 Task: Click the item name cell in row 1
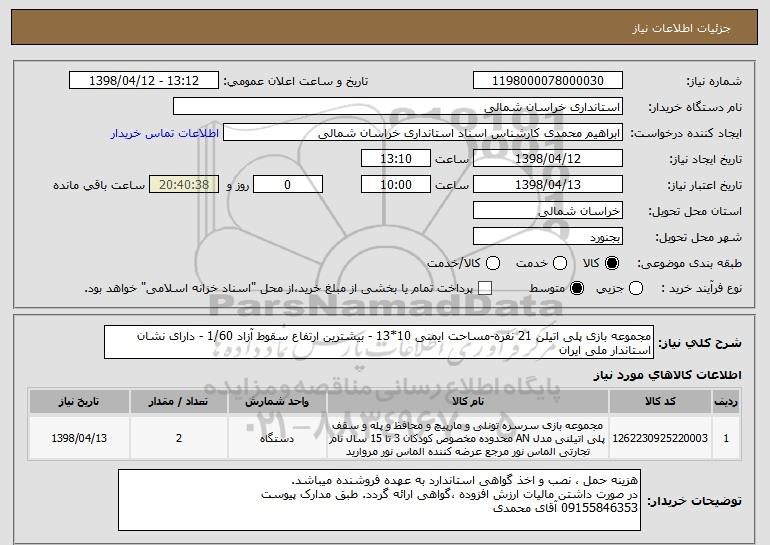(x=468, y=438)
